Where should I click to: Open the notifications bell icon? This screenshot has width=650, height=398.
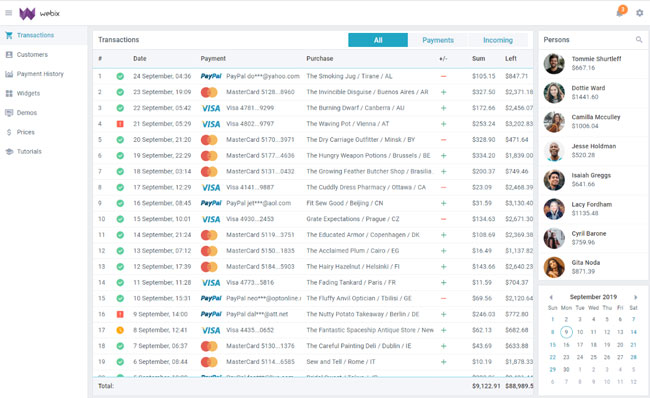[620, 13]
